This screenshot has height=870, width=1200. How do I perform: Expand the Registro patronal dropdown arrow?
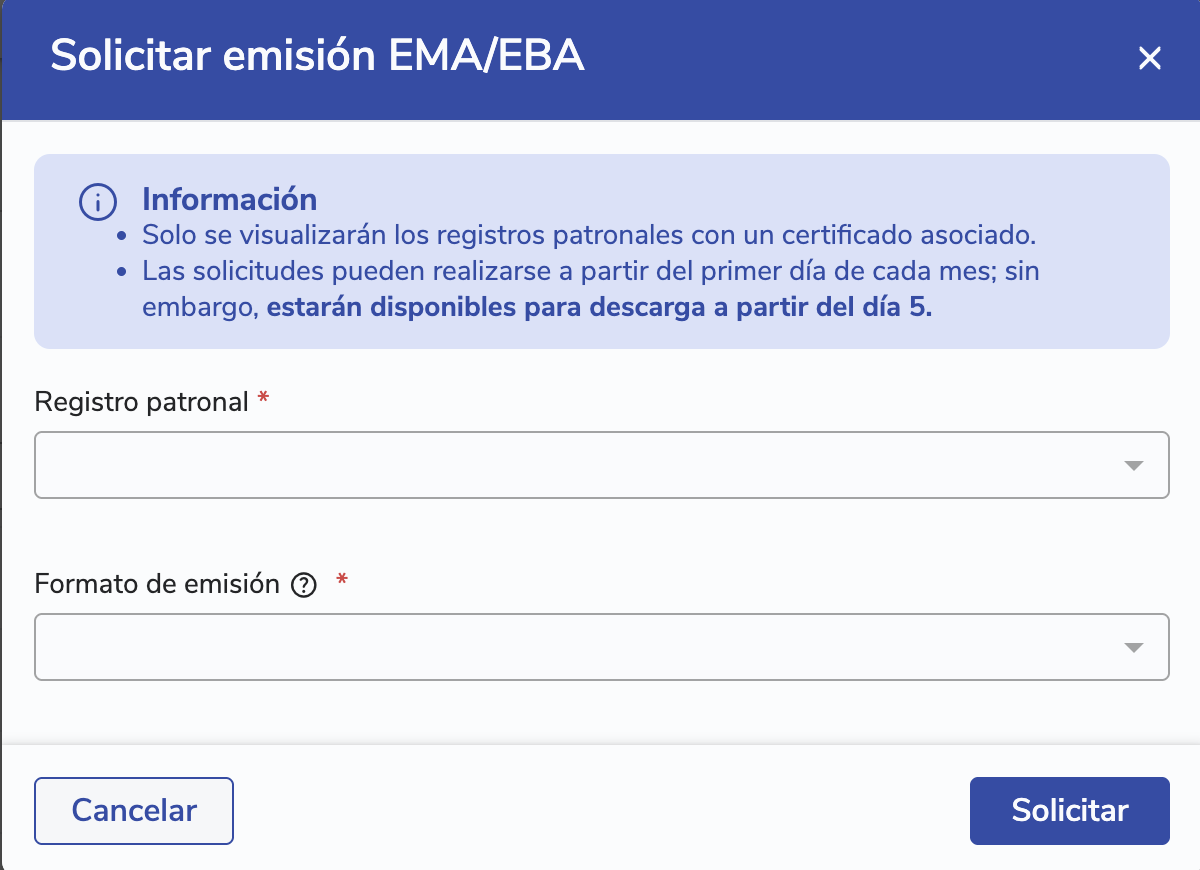point(1133,466)
